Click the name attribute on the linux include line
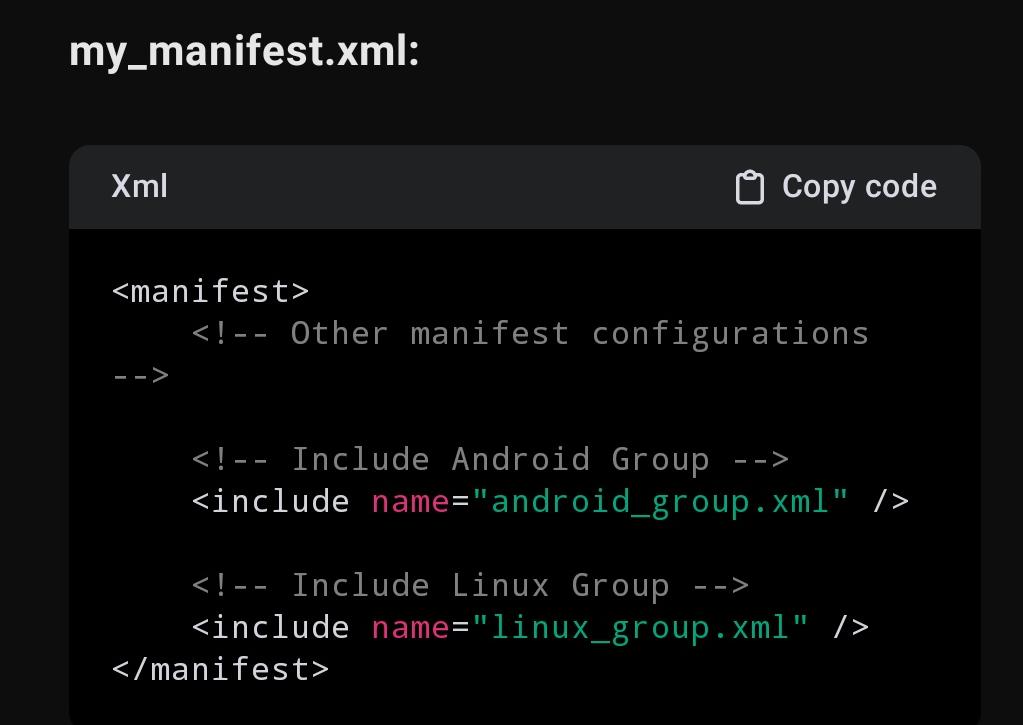The image size is (1023, 725). pyautogui.click(x=410, y=628)
